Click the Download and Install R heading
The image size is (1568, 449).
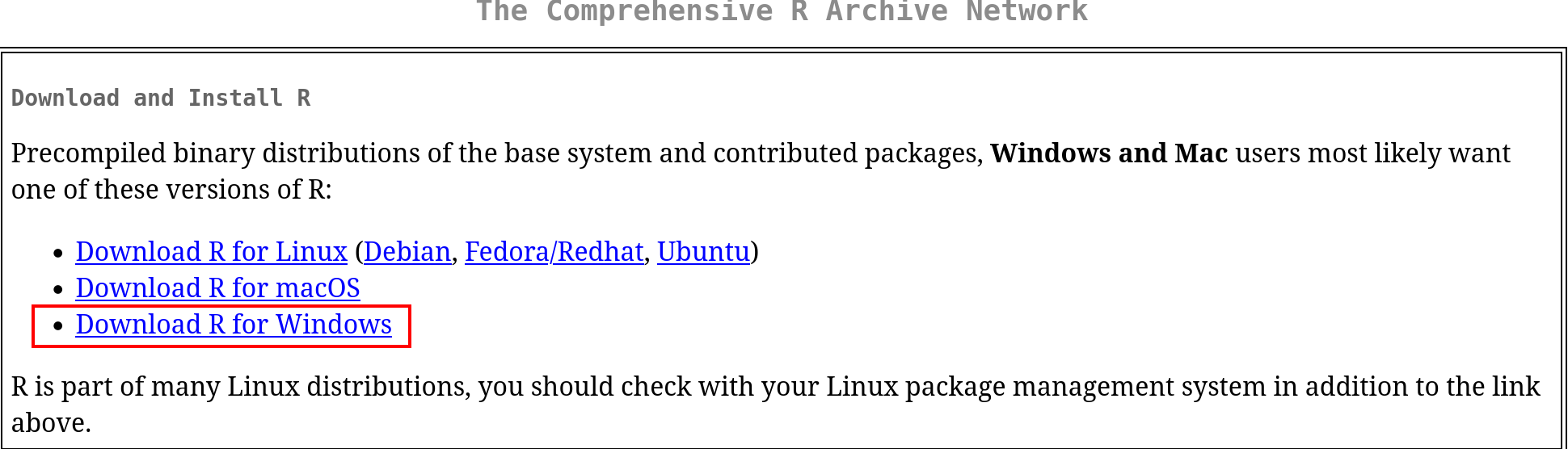click(x=161, y=99)
